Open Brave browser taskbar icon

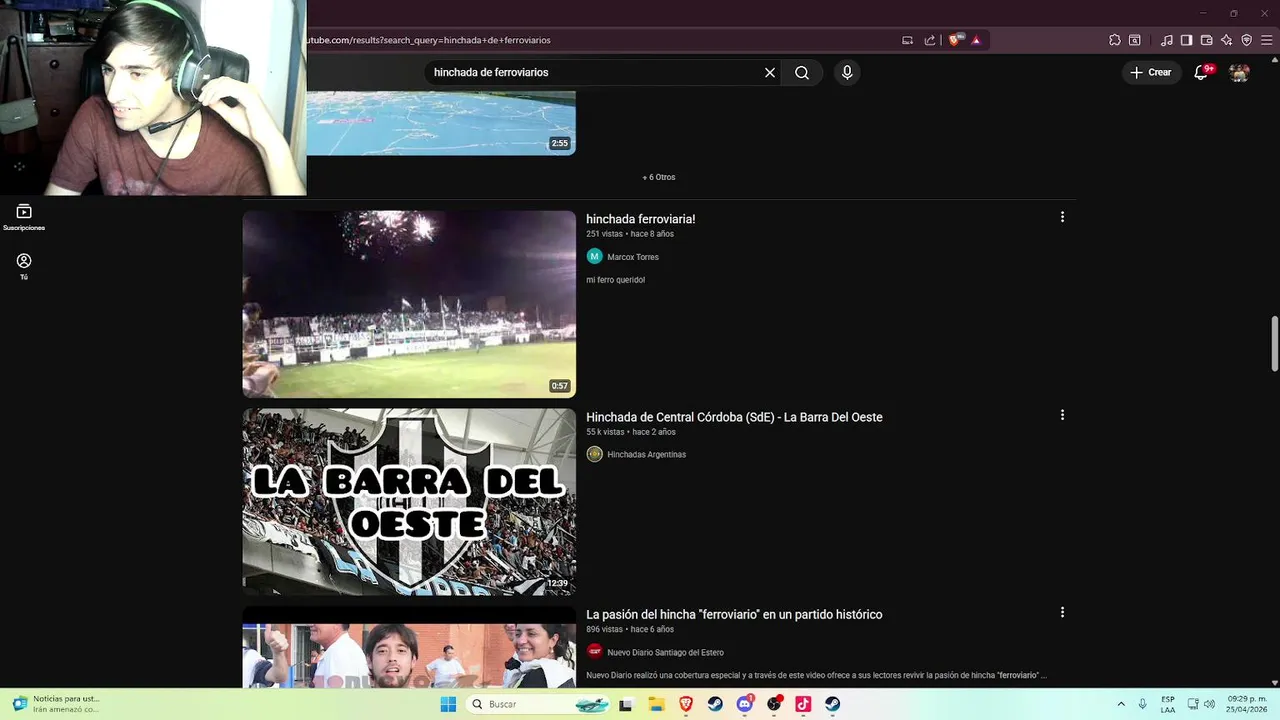(686, 704)
